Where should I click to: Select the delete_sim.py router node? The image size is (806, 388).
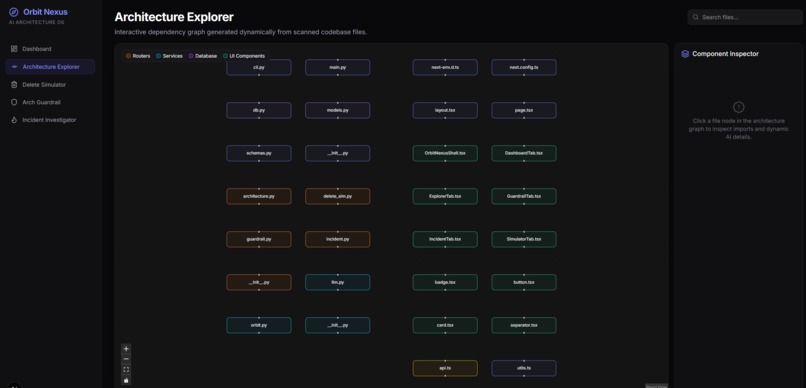click(x=337, y=196)
